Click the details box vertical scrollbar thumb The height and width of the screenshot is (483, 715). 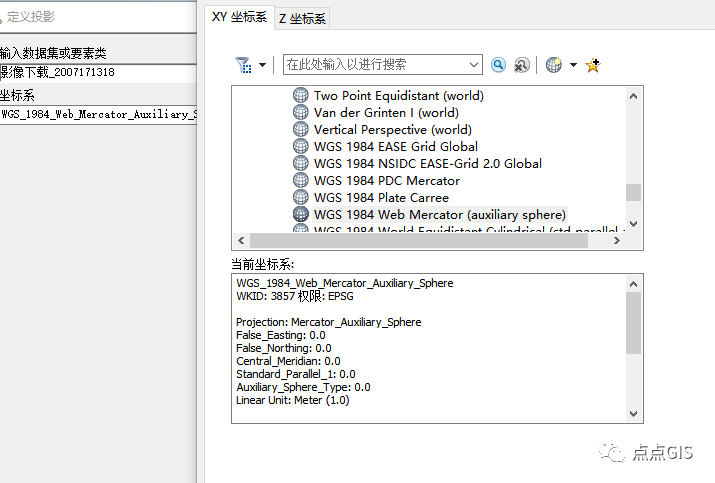coord(633,323)
